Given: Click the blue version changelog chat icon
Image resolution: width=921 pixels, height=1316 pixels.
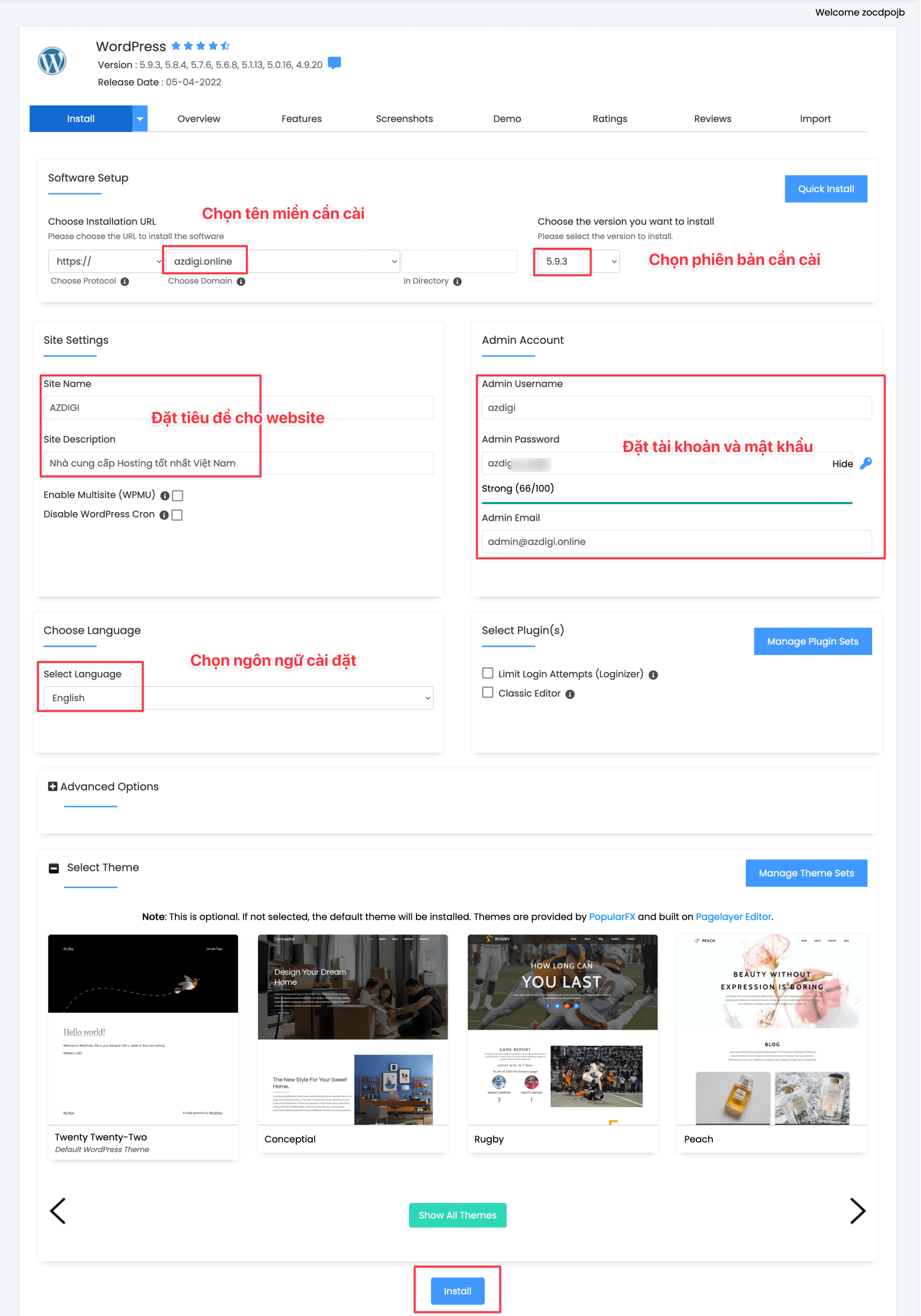Looking at the screenshot, I should [x=334, y=63].
